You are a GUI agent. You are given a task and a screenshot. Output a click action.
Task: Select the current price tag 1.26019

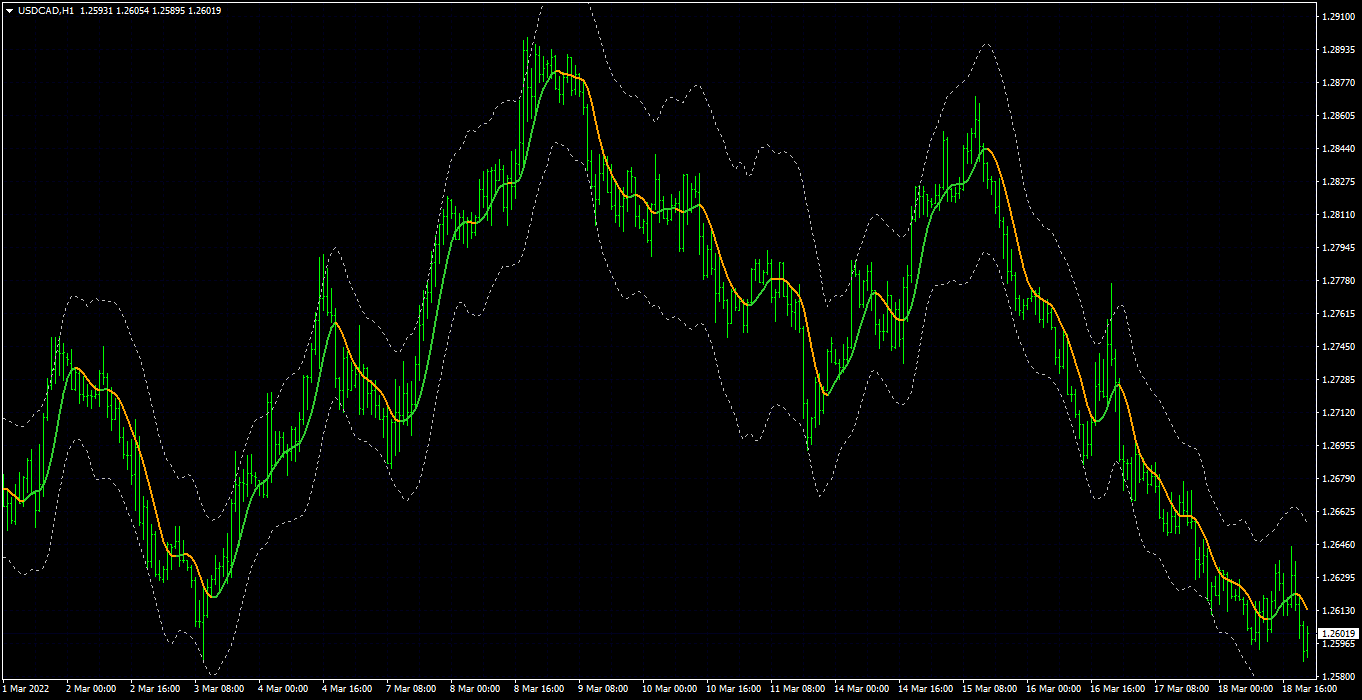[x=1339, y=633]
